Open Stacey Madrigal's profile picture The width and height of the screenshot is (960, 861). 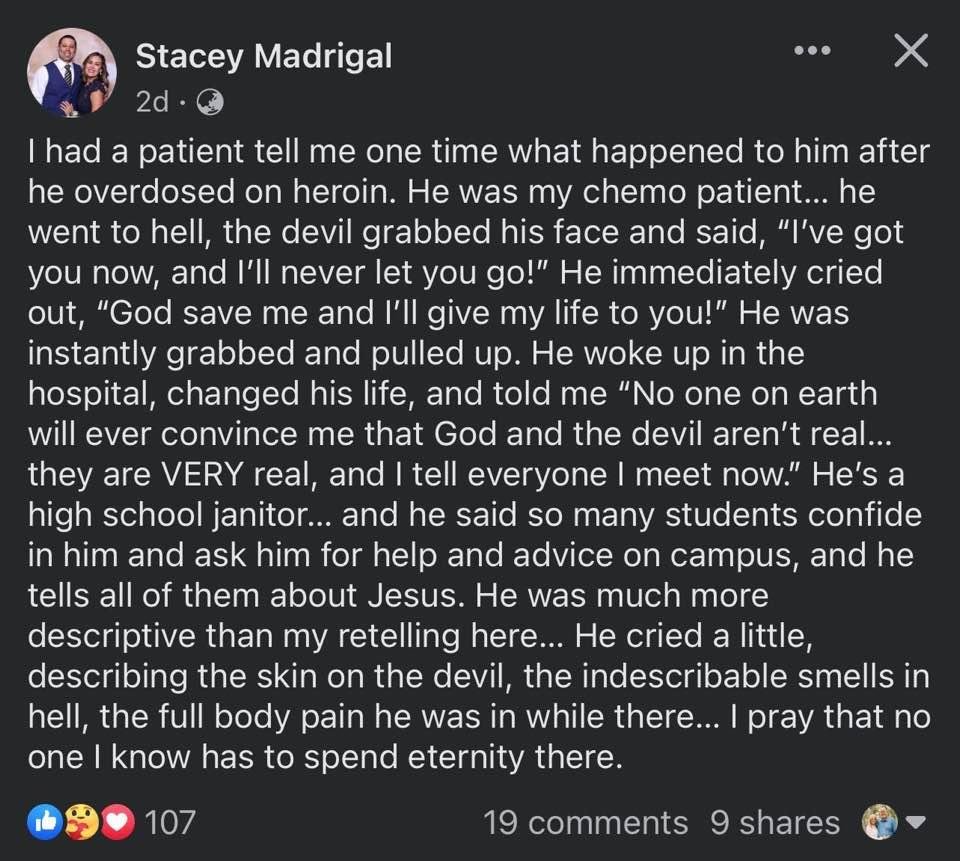[72, 72]
